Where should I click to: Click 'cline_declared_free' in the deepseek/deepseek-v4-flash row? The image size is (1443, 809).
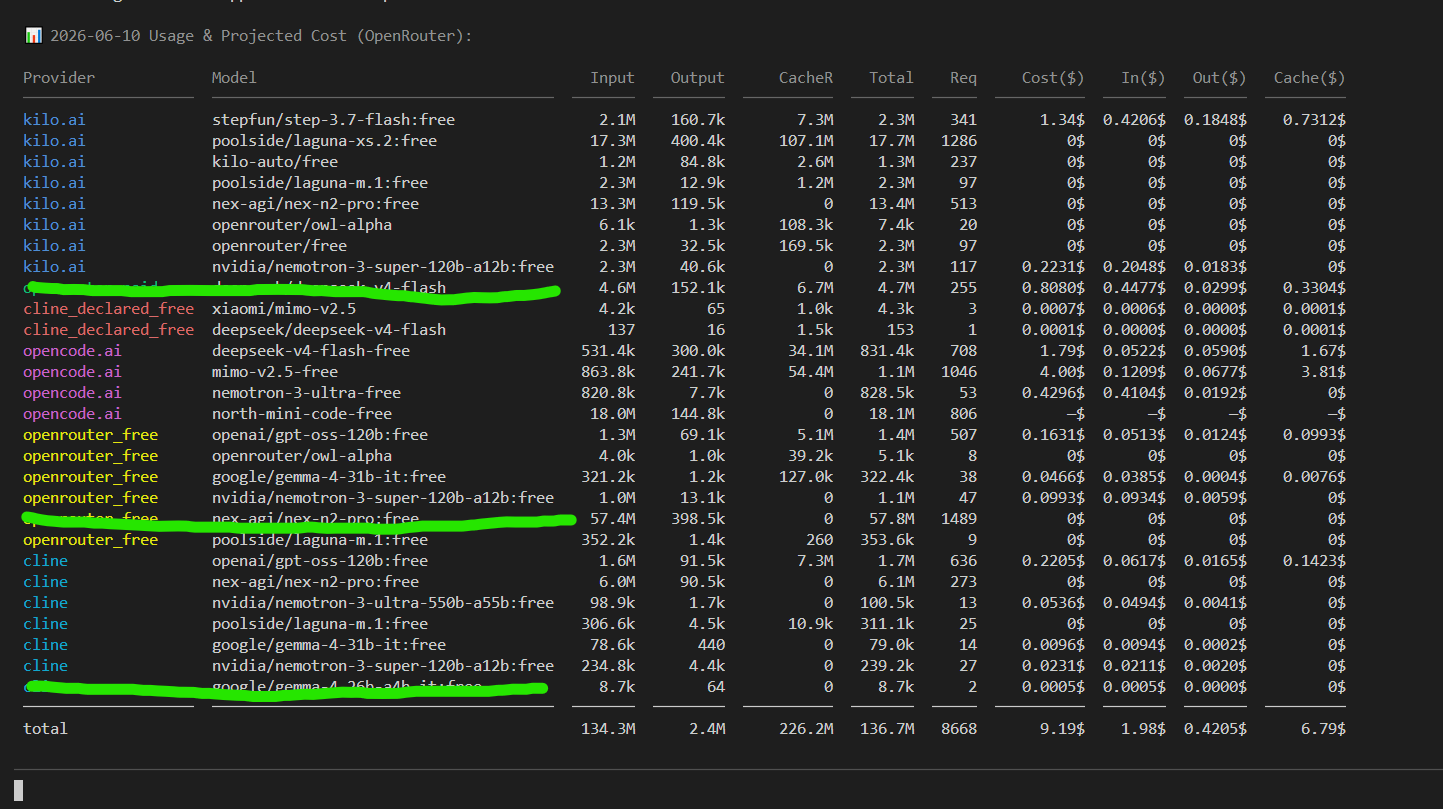[x=108, y=330]
